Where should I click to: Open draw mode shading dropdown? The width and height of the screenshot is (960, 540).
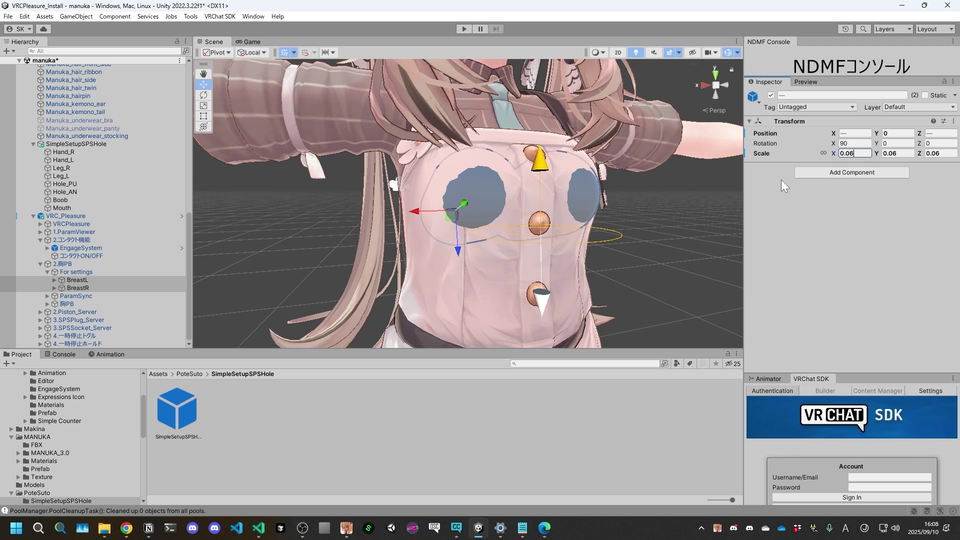(598, 53)
